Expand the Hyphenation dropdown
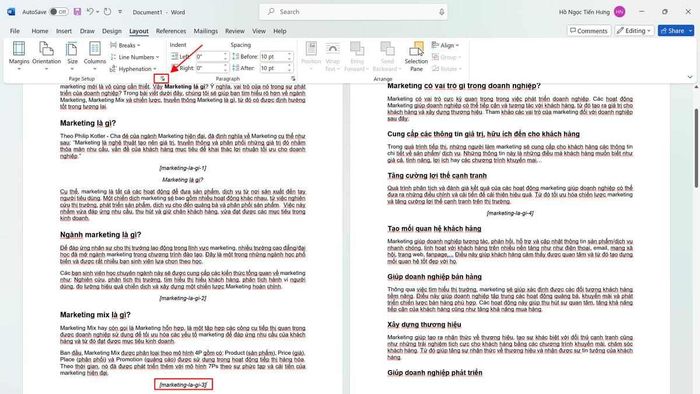Screen dimensions: 700x394 [x=133, y=69]
